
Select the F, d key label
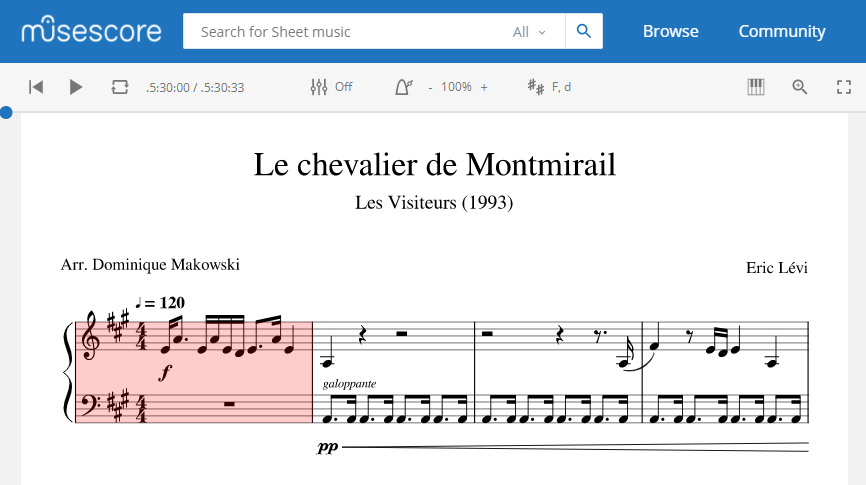click(561, 87)
